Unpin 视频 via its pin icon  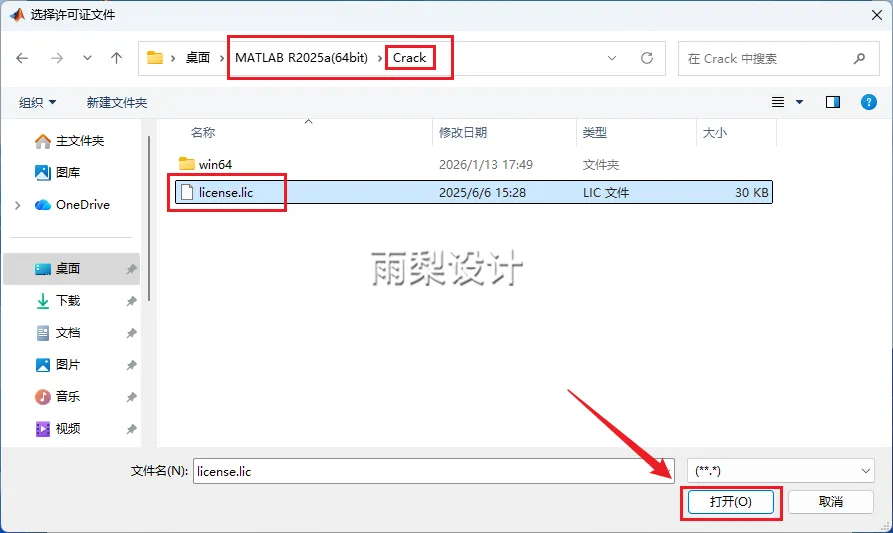(132, 428)
